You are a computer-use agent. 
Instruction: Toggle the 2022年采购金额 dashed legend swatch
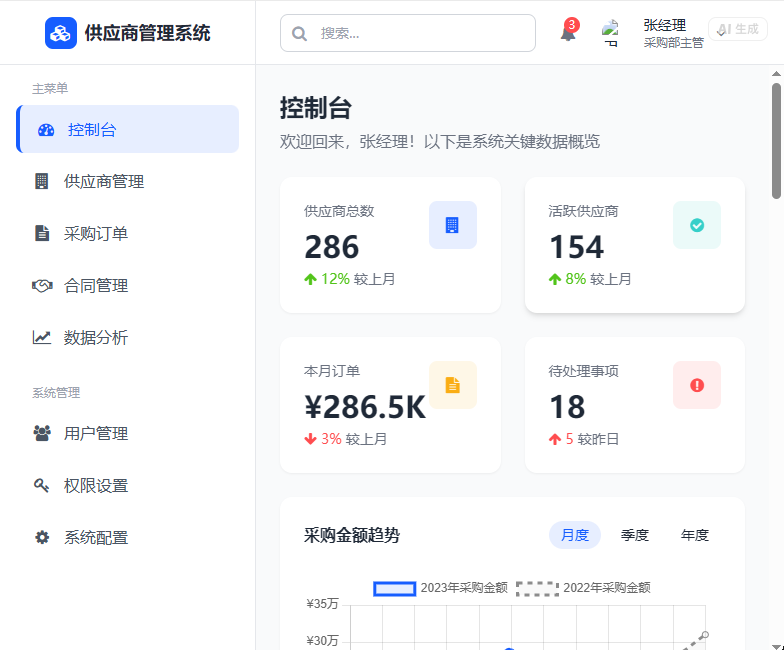pyautogui.click(x=538, y=588)
